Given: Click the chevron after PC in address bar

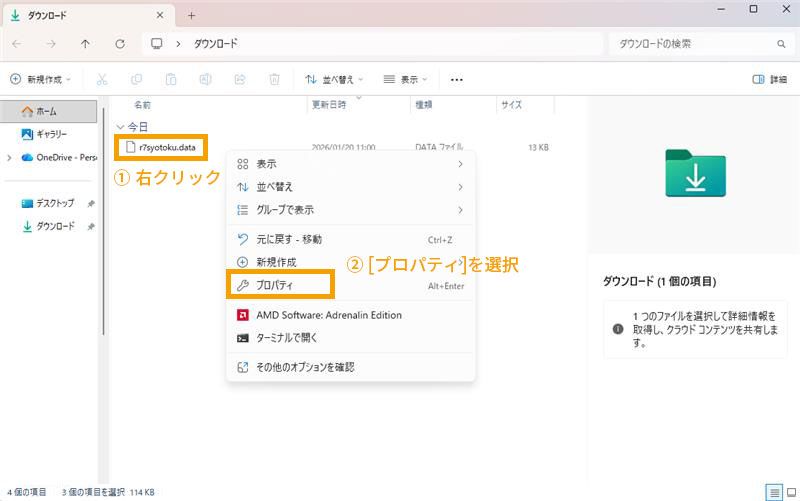Looking at the screenshot, I should pyautogui.click(x=178, y=44).
